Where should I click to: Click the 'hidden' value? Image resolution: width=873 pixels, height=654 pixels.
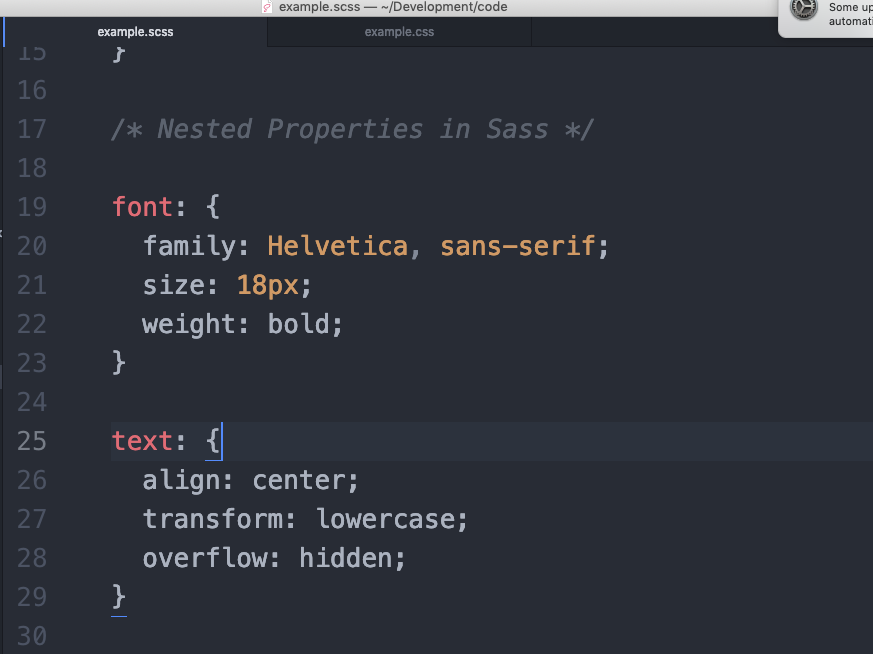345,558
